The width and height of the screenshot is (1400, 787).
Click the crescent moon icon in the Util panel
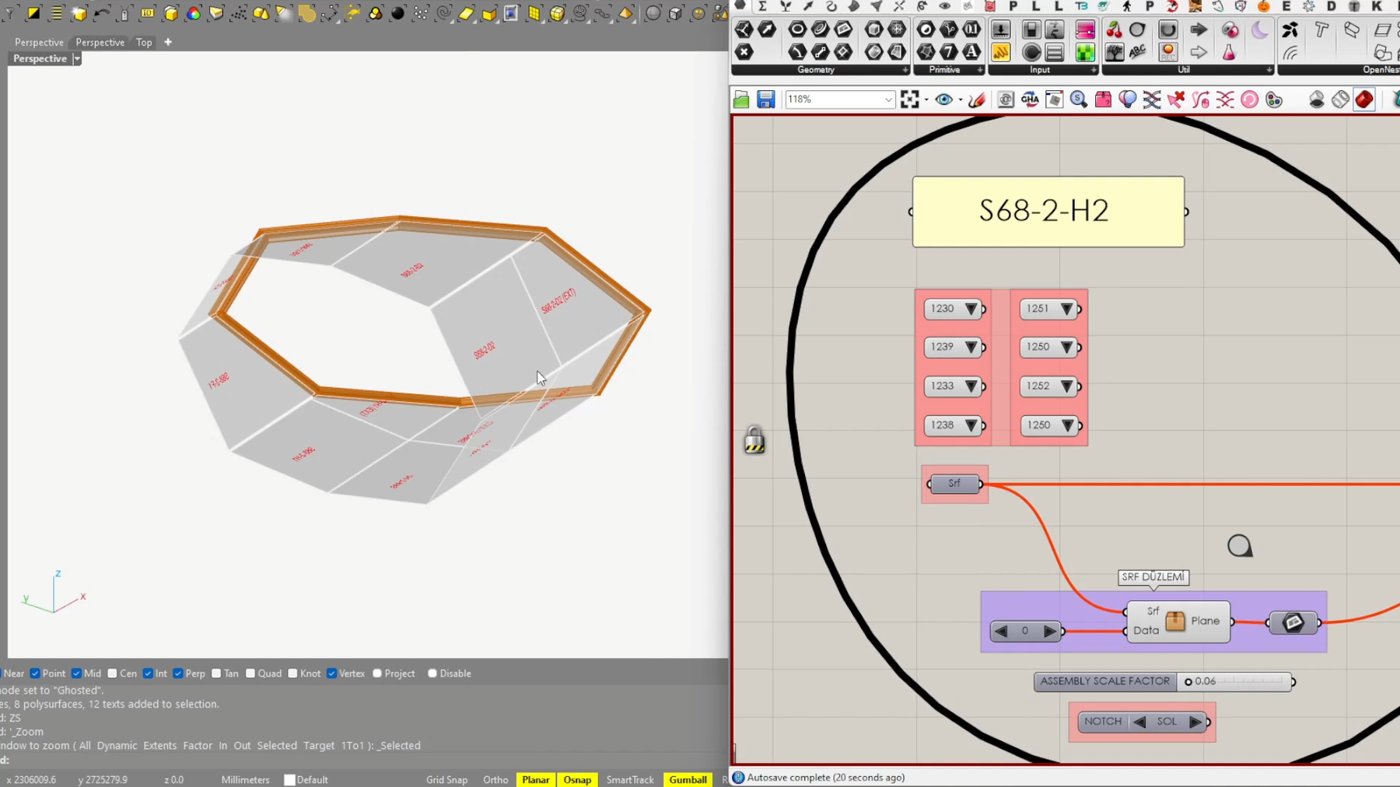click(x=1259, y=30)
